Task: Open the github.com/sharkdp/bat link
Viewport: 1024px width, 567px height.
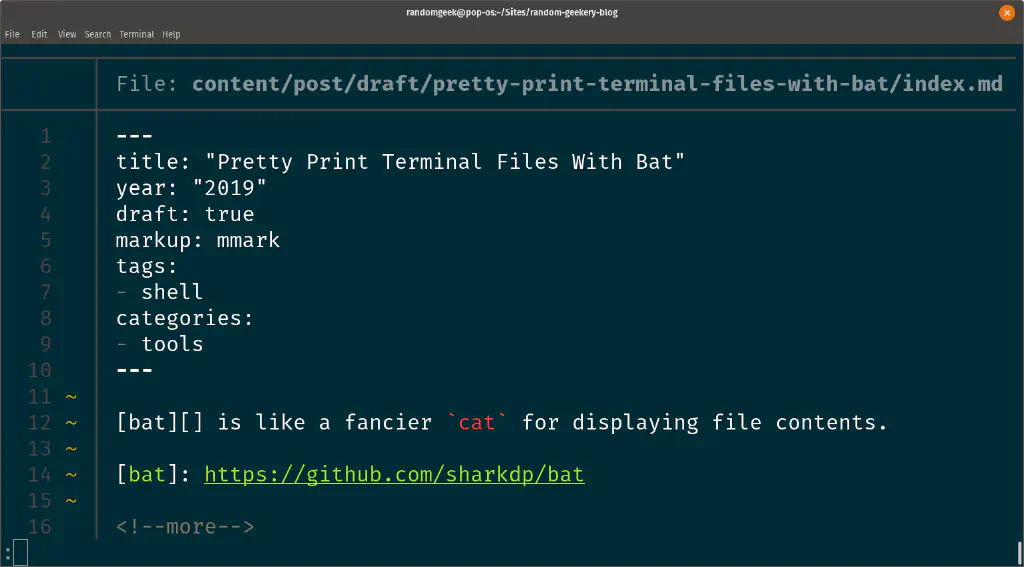Action: (394, 474)
